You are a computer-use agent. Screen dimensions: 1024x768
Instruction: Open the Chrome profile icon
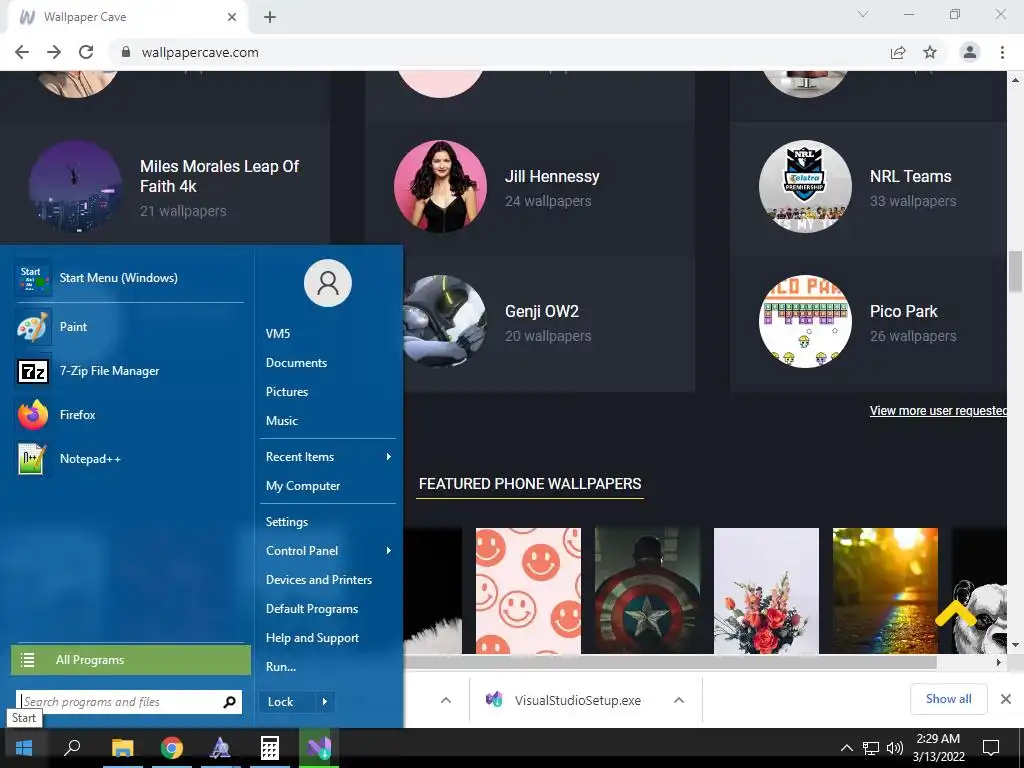(970, 52)
